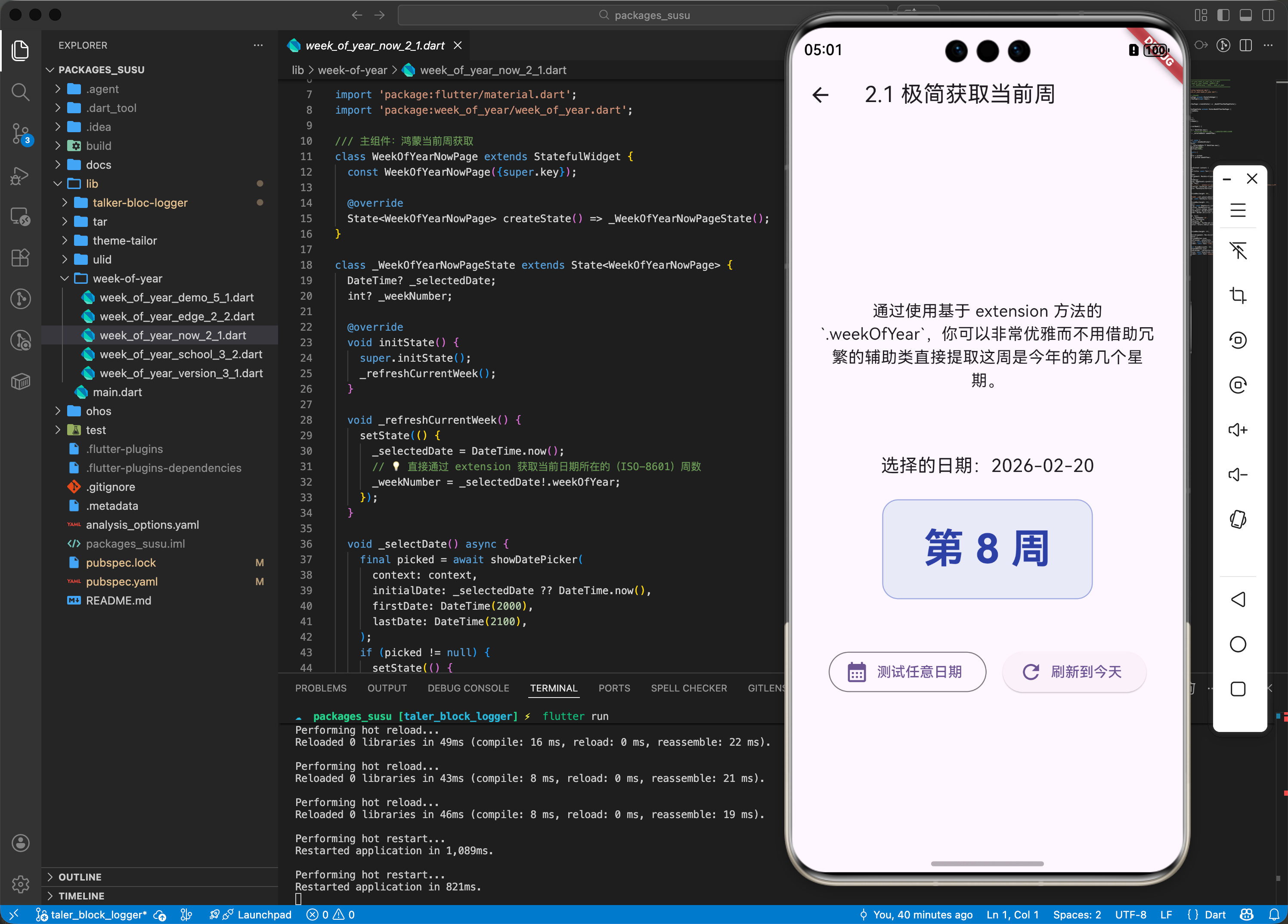
Task: Take a screenshot using the emulator crop icon
Action: [1238, 295]
